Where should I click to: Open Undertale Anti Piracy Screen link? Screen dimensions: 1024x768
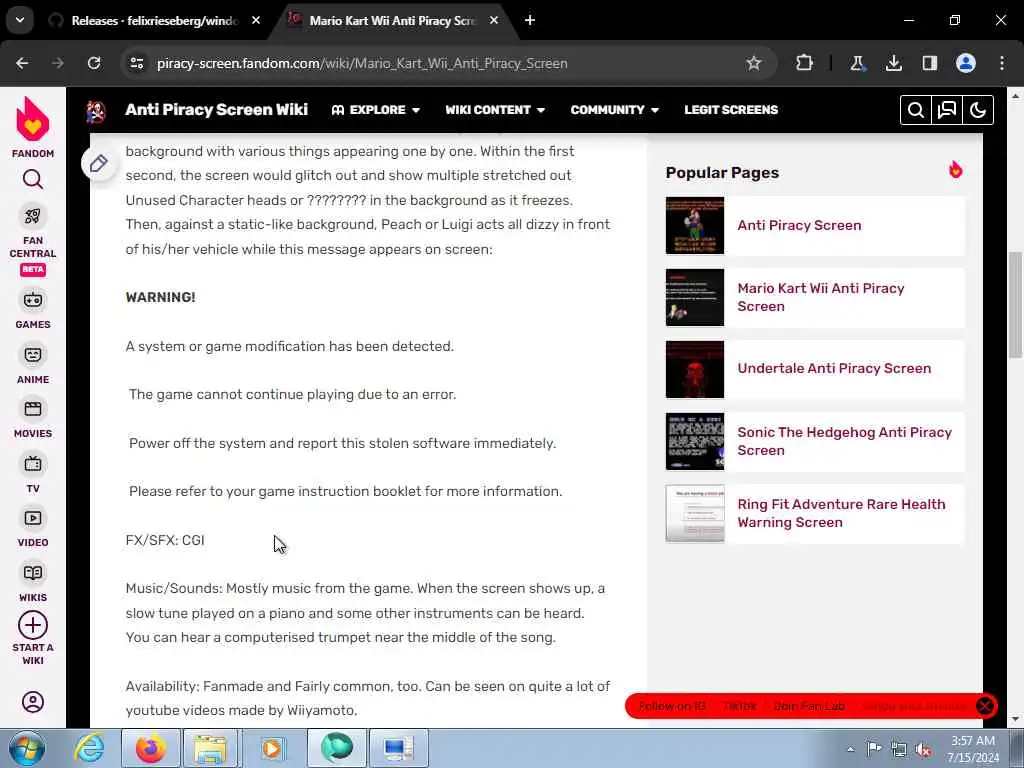834,368
